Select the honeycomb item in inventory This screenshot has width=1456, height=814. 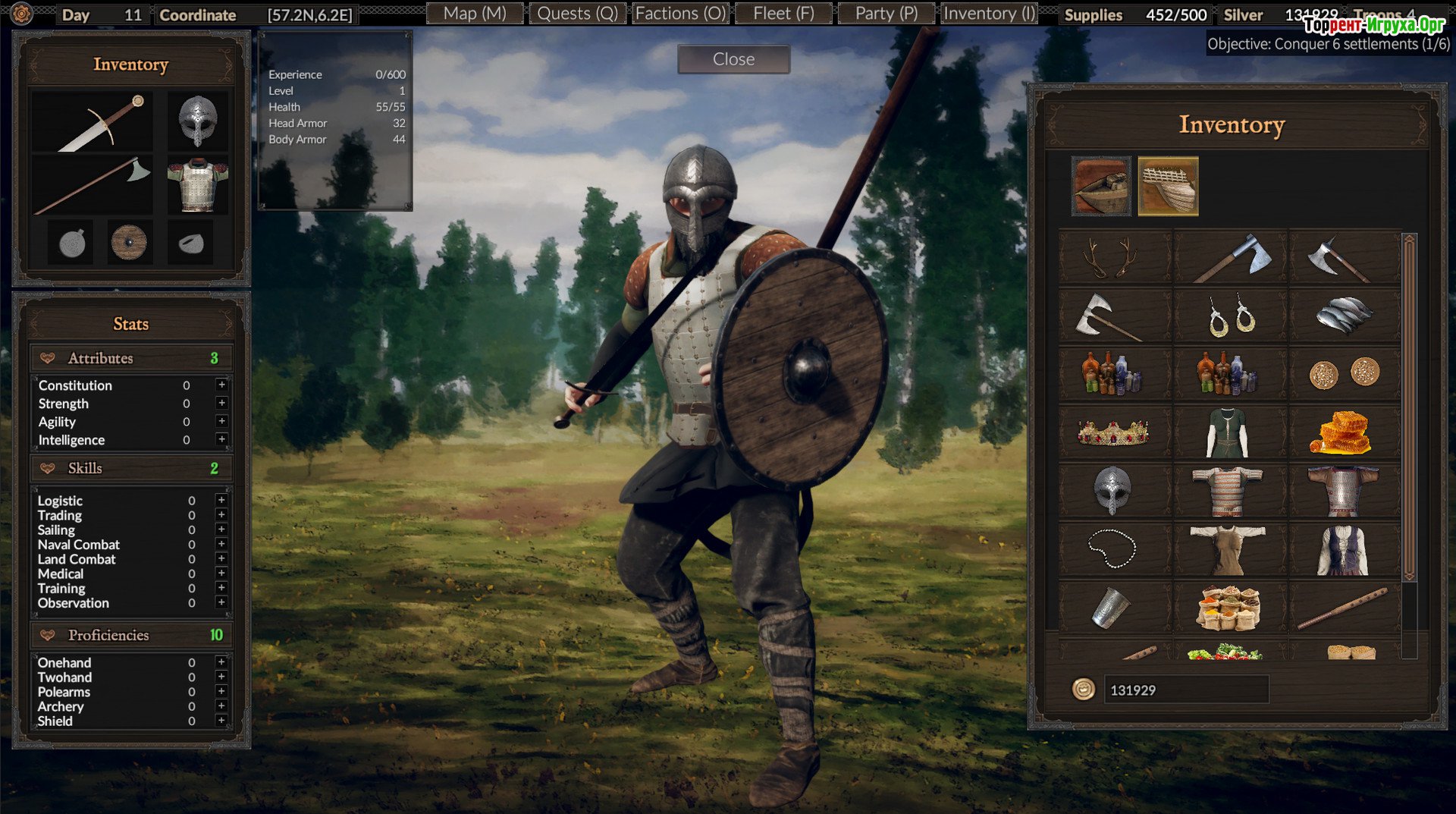pos(1343,433)
